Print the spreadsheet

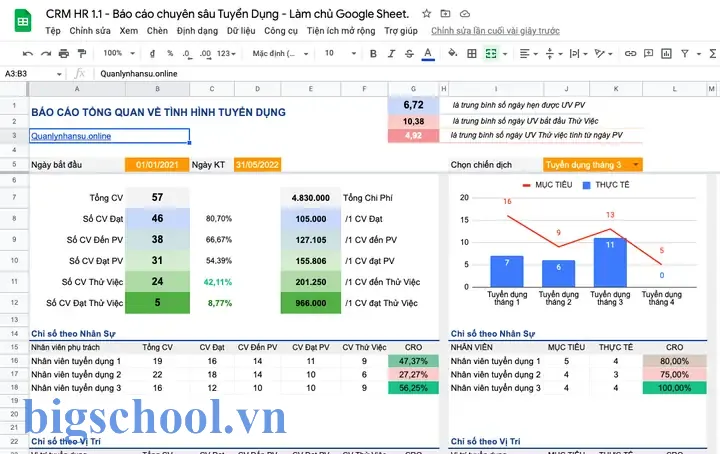point(64,54)
